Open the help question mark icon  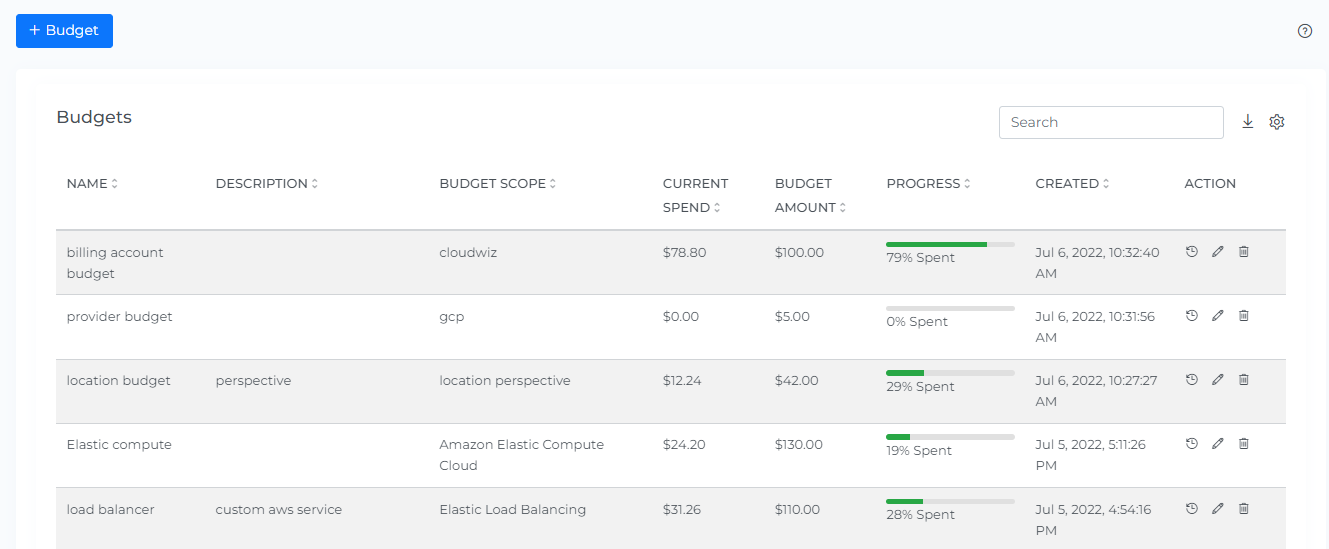1304,31
